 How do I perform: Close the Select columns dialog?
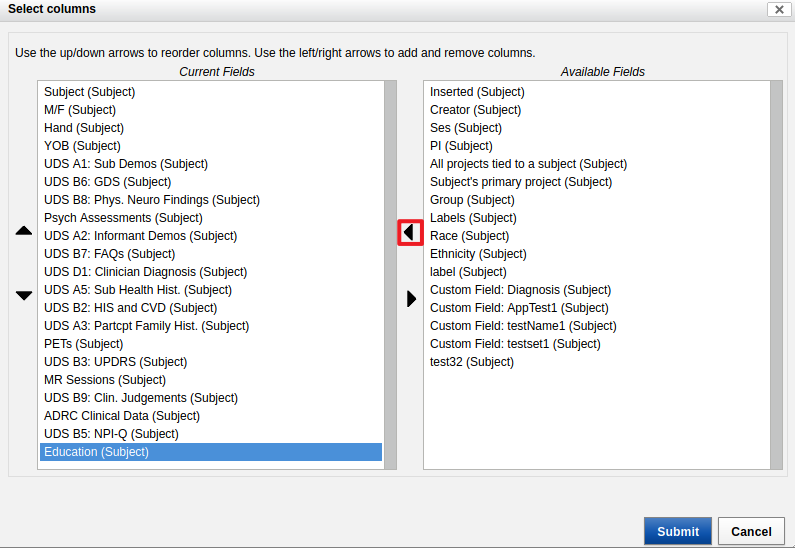779,9
